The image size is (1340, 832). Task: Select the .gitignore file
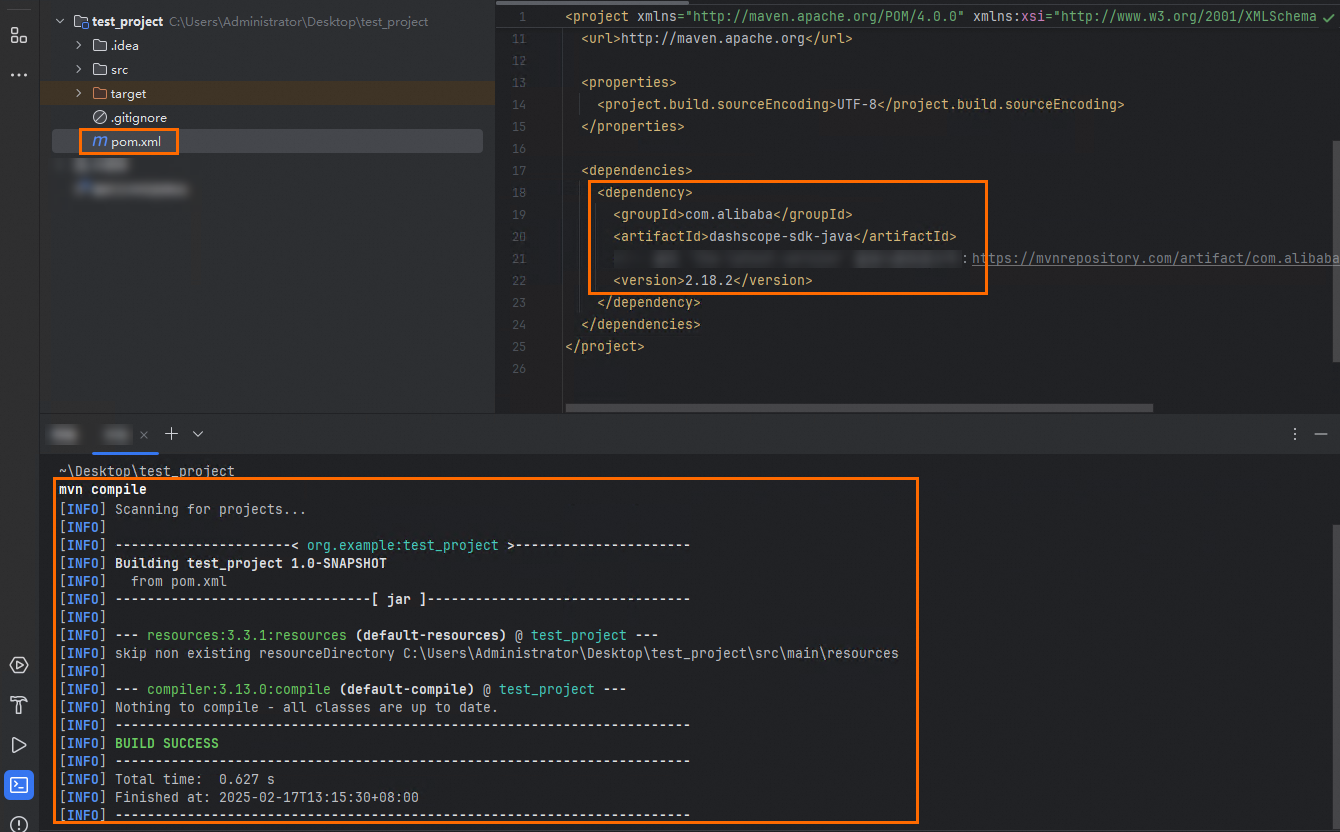point(138,117)
